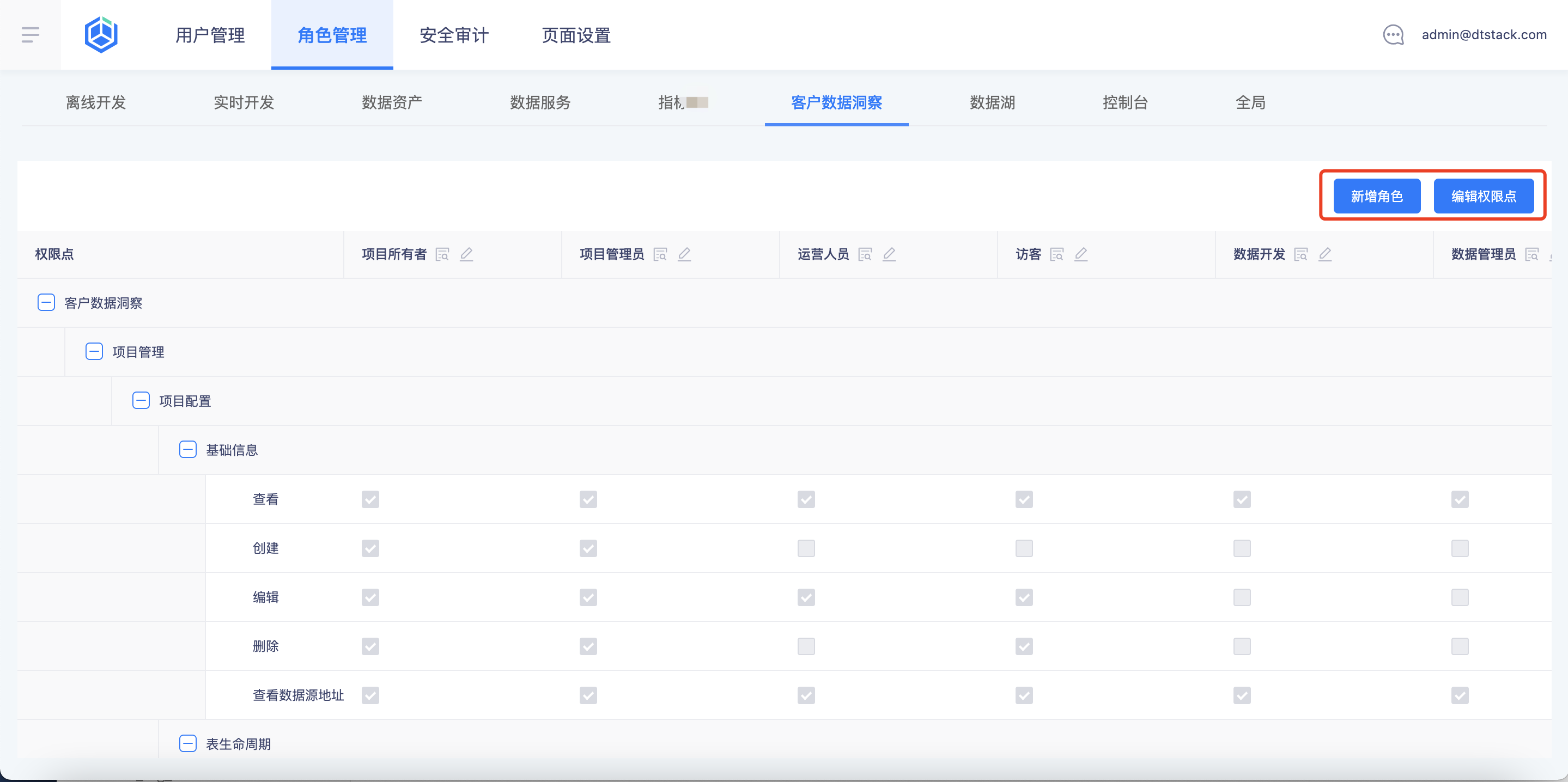This screenshot has width=1568, height=782.
Task: View details icon for 项目所有者 role
Action: coord(442,254)
